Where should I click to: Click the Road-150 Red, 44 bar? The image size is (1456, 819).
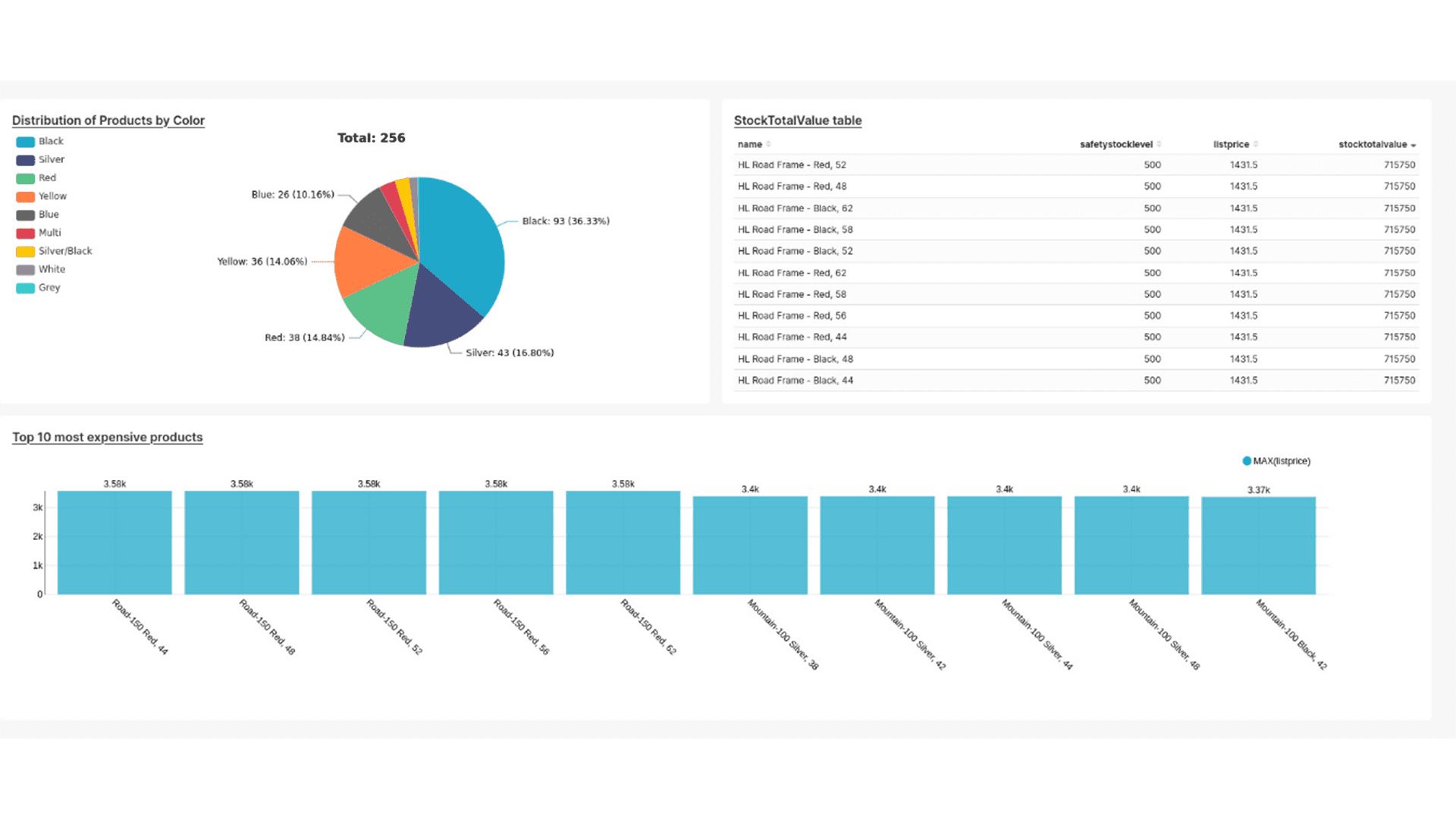pyautogui.click(x=115, y=542)
